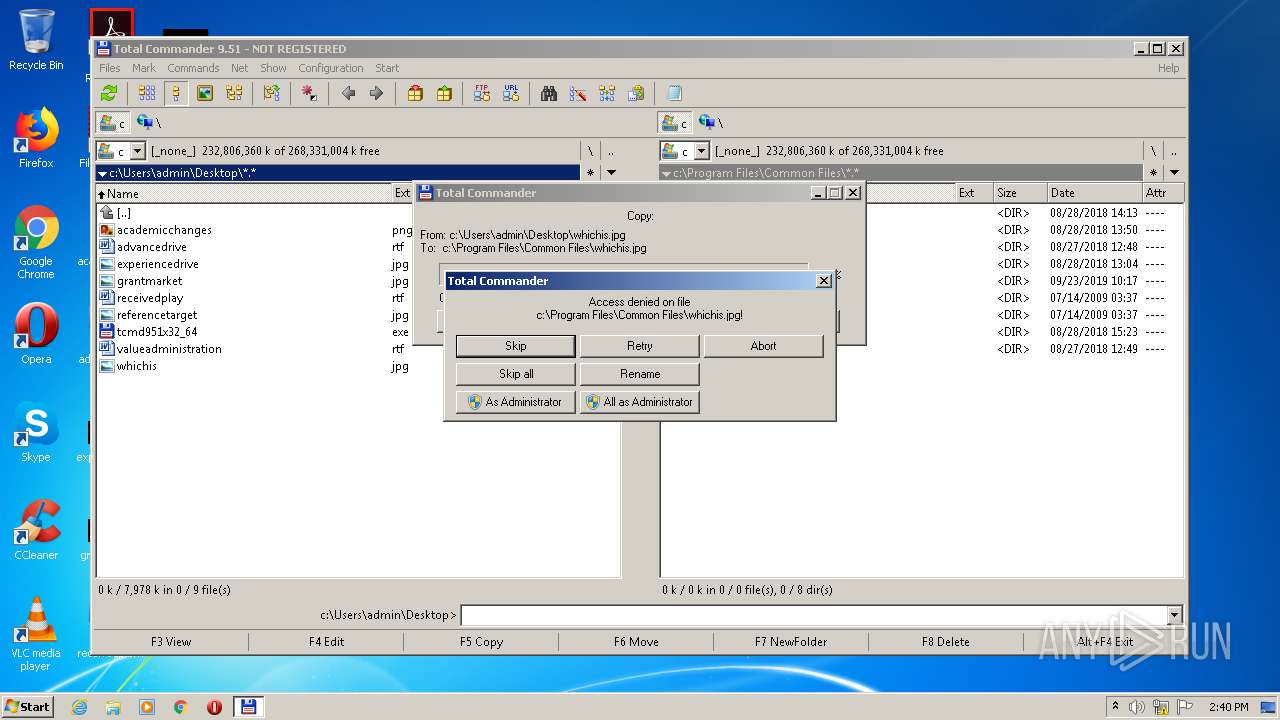Select drive c button in right panel
The image size is (1280, 720).
tap(675, 123)
